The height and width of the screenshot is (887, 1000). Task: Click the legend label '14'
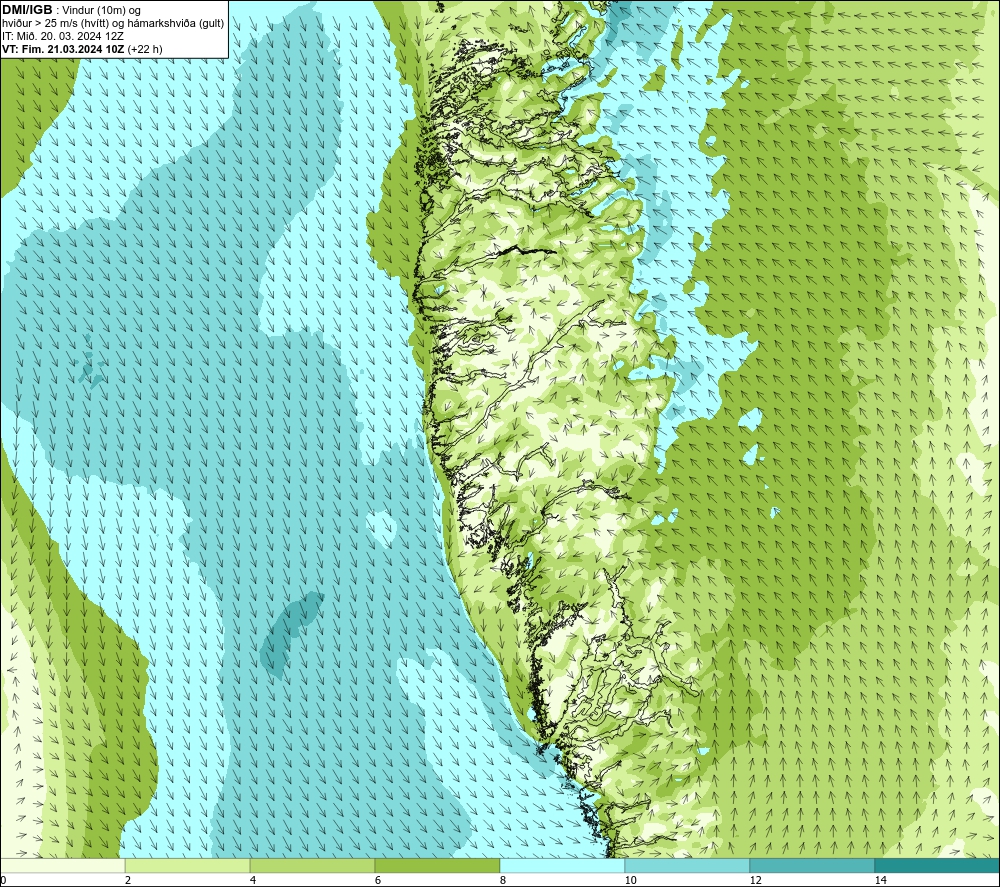pyautogui.click(x=880, y=881)
